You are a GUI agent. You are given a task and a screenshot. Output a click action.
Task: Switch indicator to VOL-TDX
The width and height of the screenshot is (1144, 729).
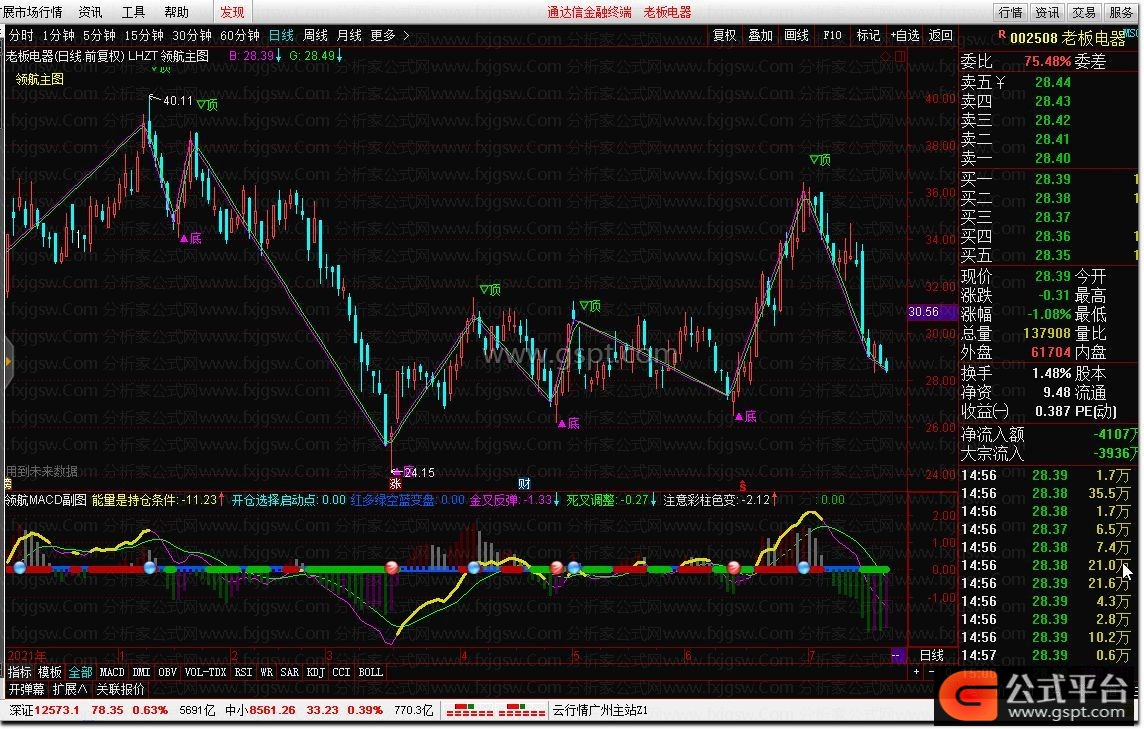pyautogui.click(x=205, y=672)
